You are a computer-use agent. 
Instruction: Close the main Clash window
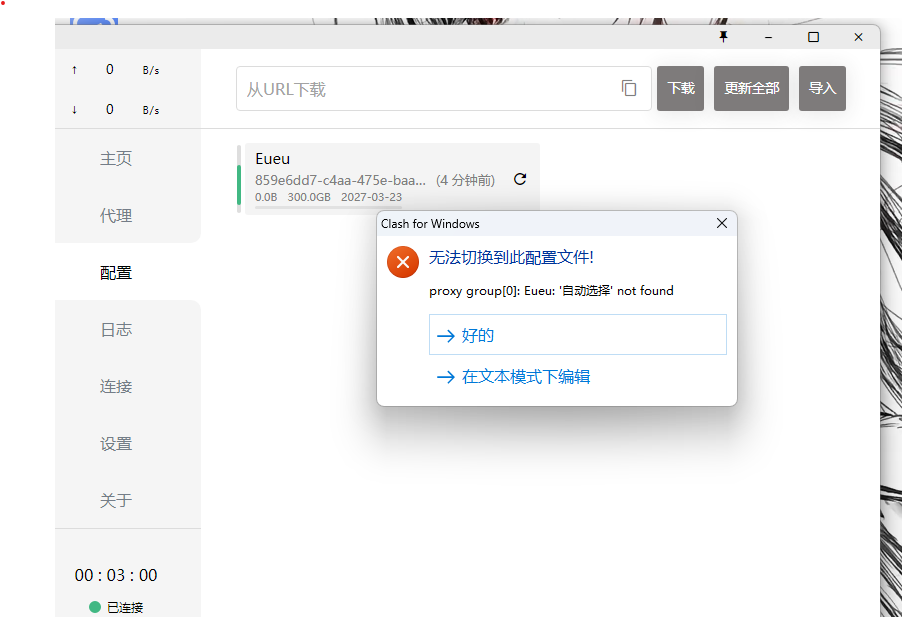(x=858, y=37)
